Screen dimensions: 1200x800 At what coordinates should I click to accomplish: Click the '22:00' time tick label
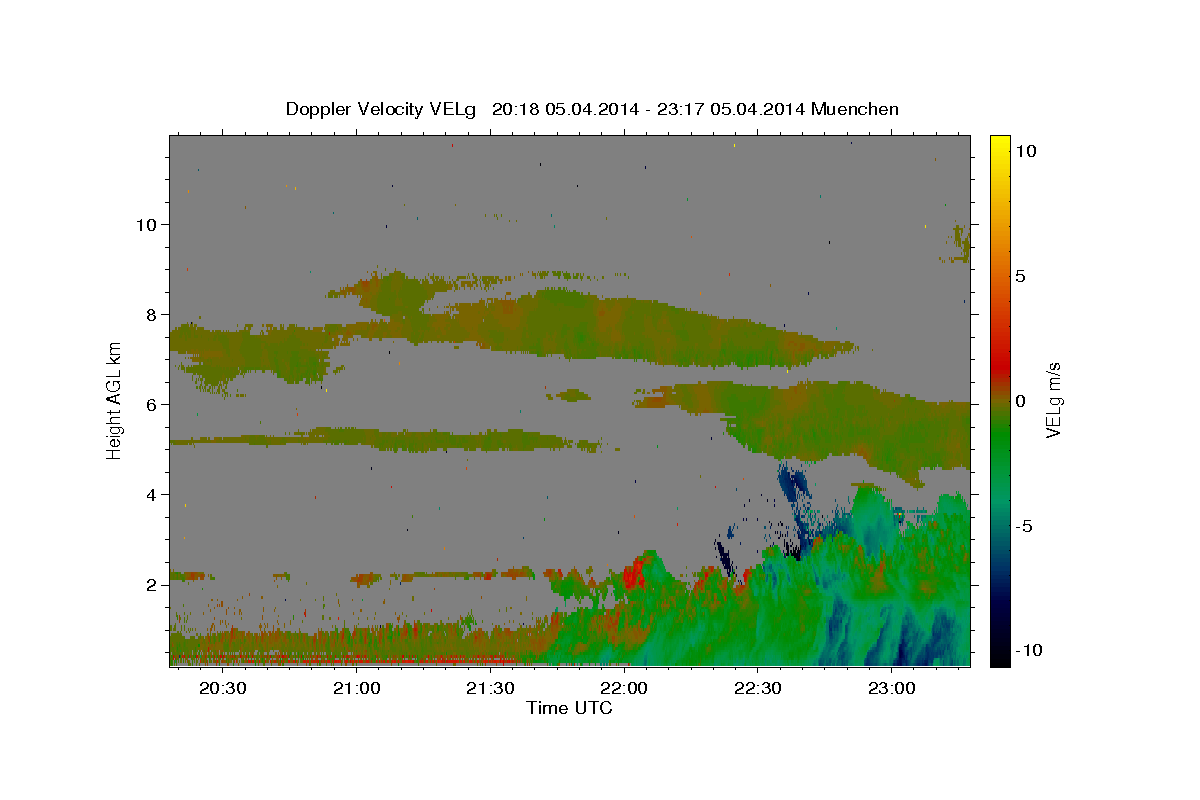pyautogui.click(x=624, y=688)
